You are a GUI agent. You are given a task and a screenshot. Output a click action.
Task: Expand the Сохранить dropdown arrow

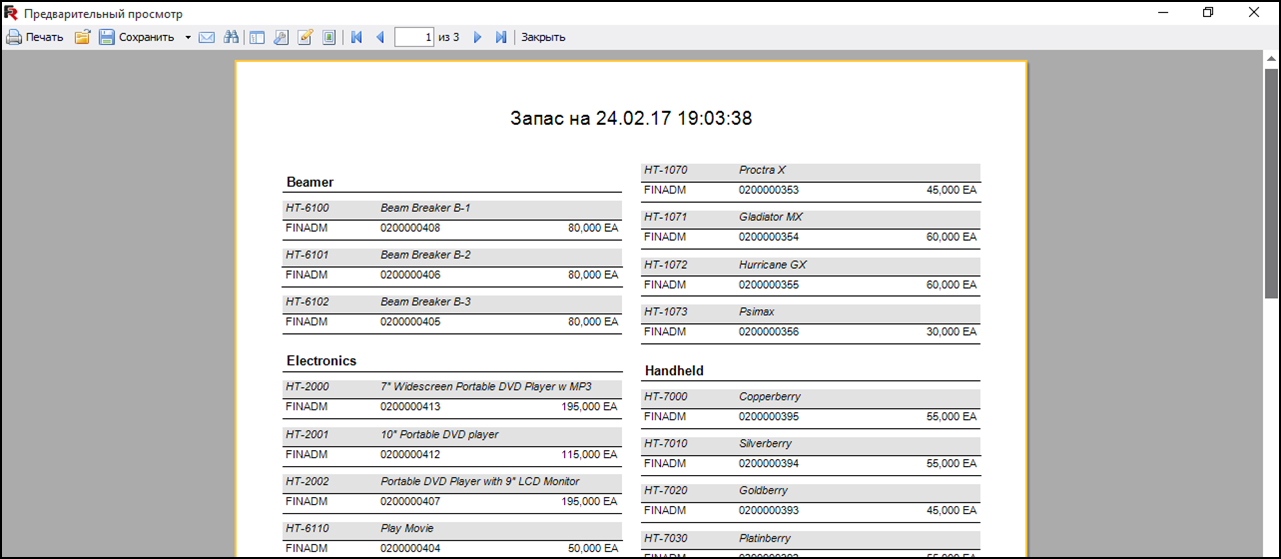pyautogui.click(x=188, y=37)
